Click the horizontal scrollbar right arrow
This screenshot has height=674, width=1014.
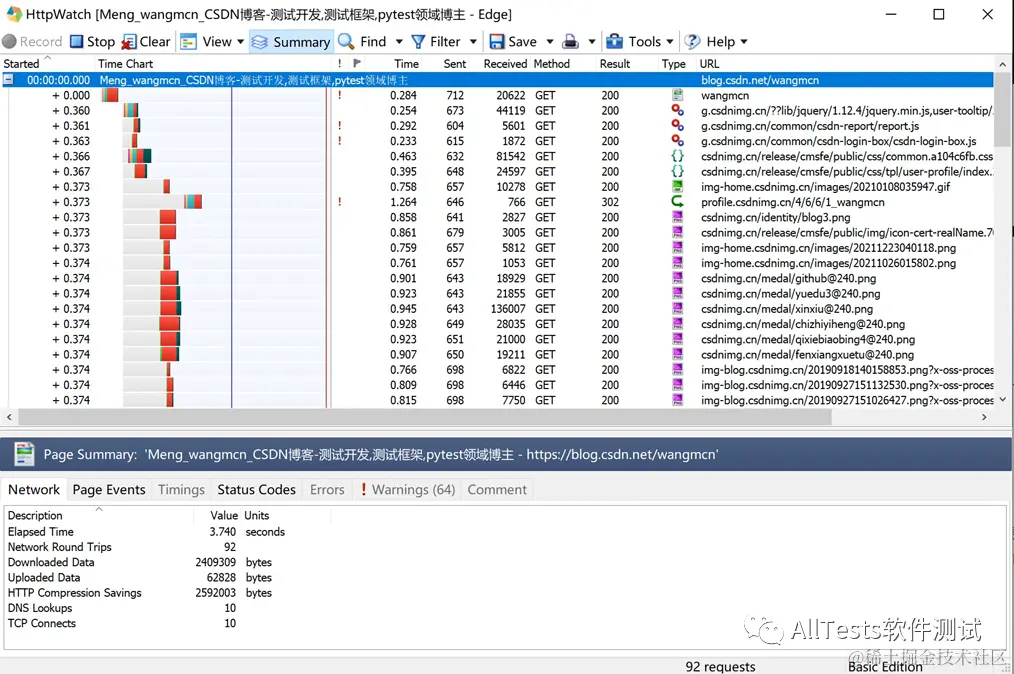pos(984,417)
